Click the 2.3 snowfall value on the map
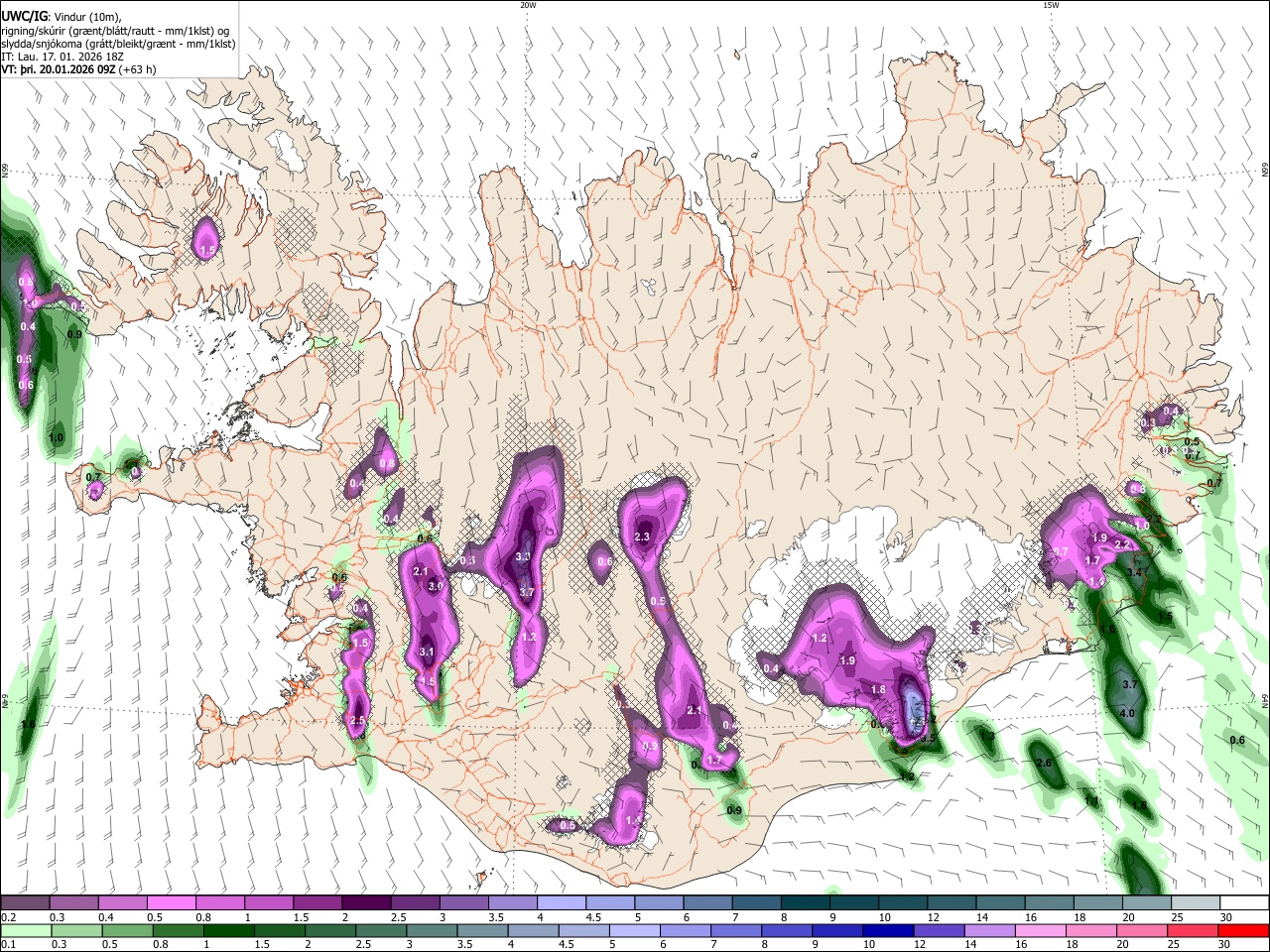 coord(641,536)
